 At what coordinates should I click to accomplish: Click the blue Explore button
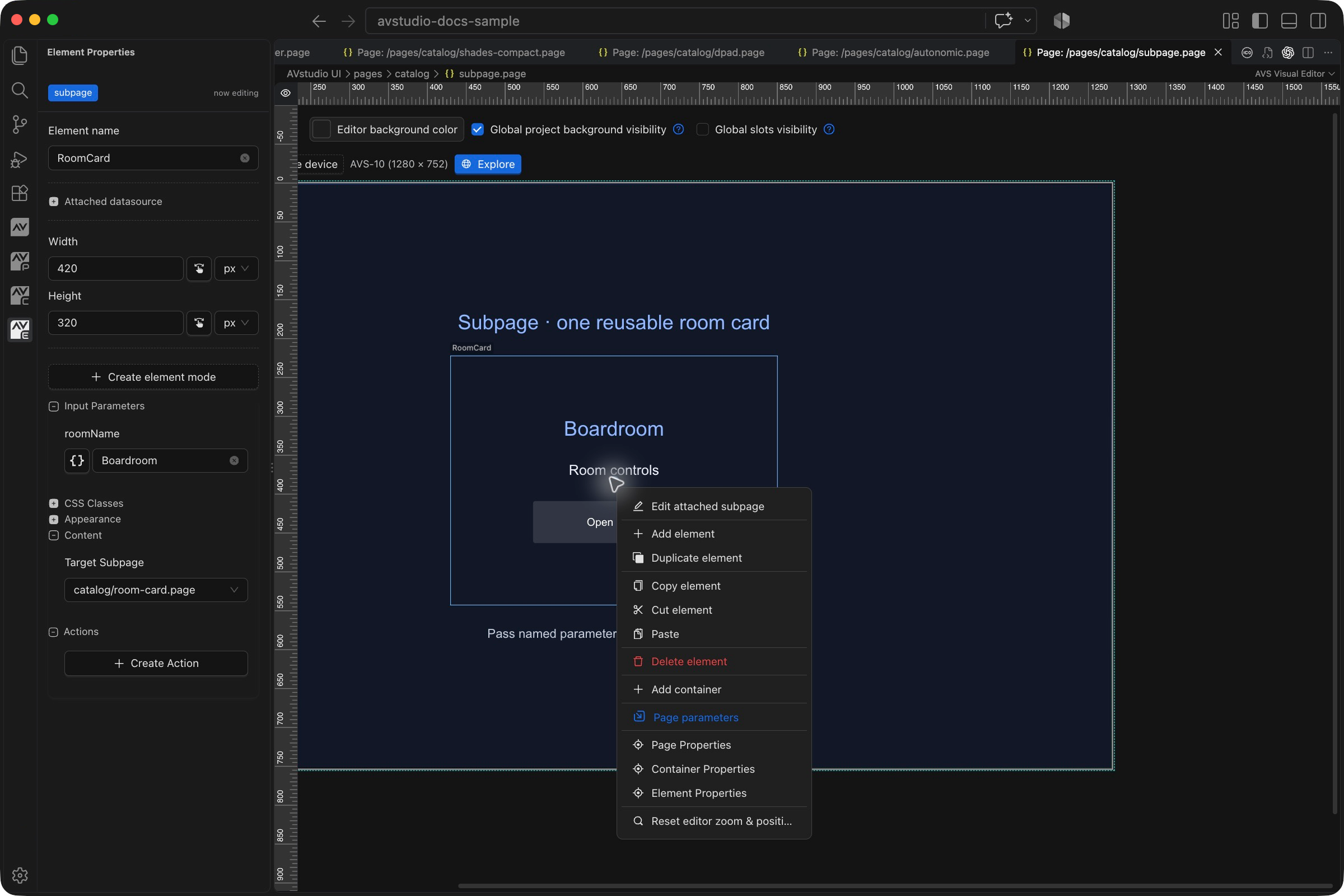coord(488,164)
